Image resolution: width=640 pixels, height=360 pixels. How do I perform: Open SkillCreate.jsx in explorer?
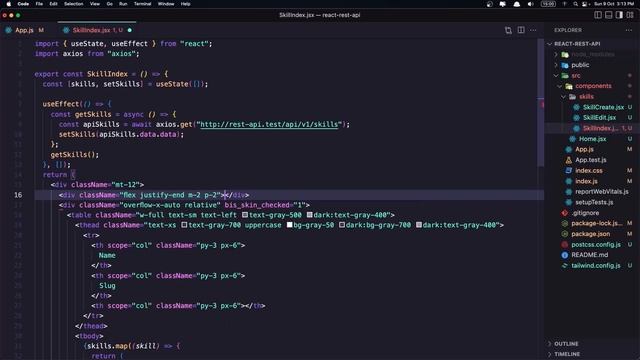pos(603,107)
